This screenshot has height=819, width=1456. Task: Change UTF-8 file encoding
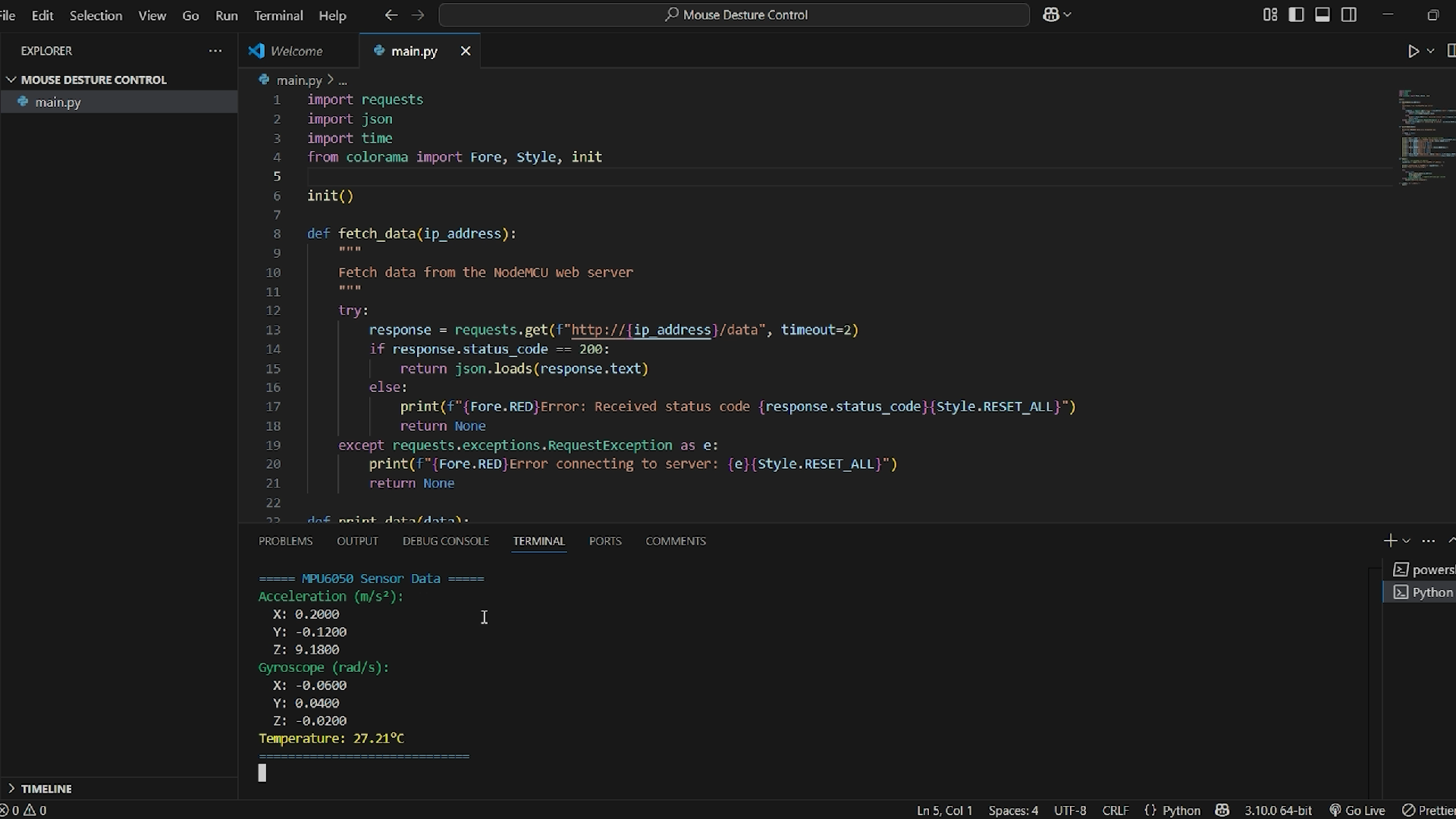(1070, 811)
